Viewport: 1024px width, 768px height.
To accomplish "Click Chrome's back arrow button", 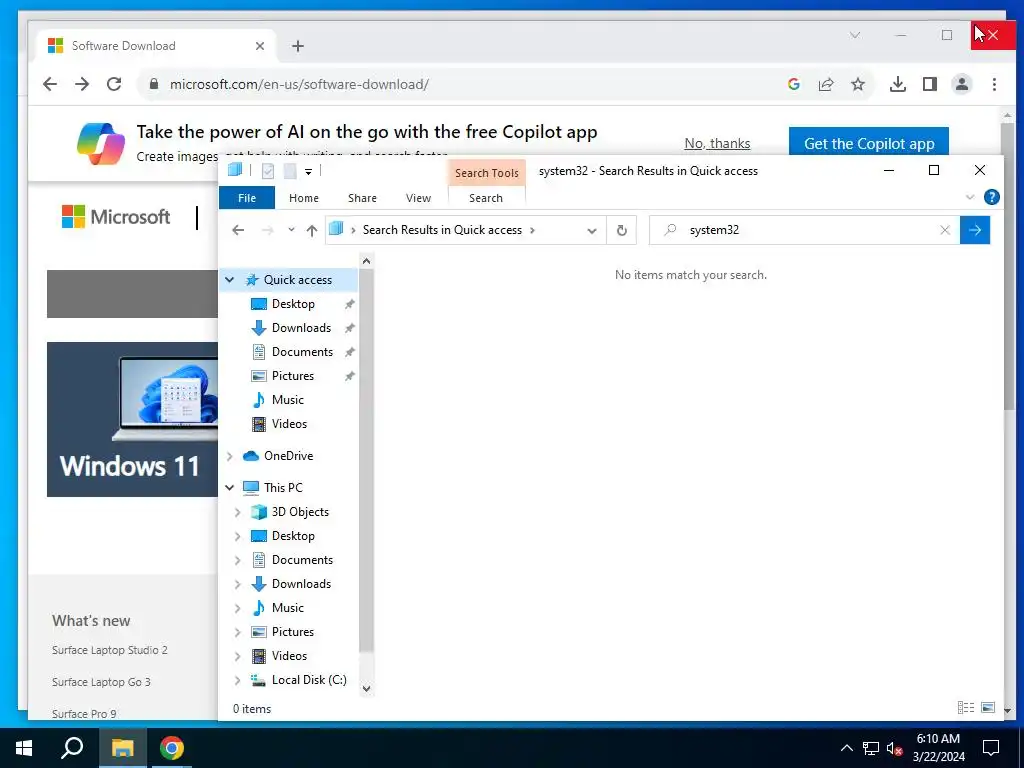I will pyautogui.click(x=50, y=84).
